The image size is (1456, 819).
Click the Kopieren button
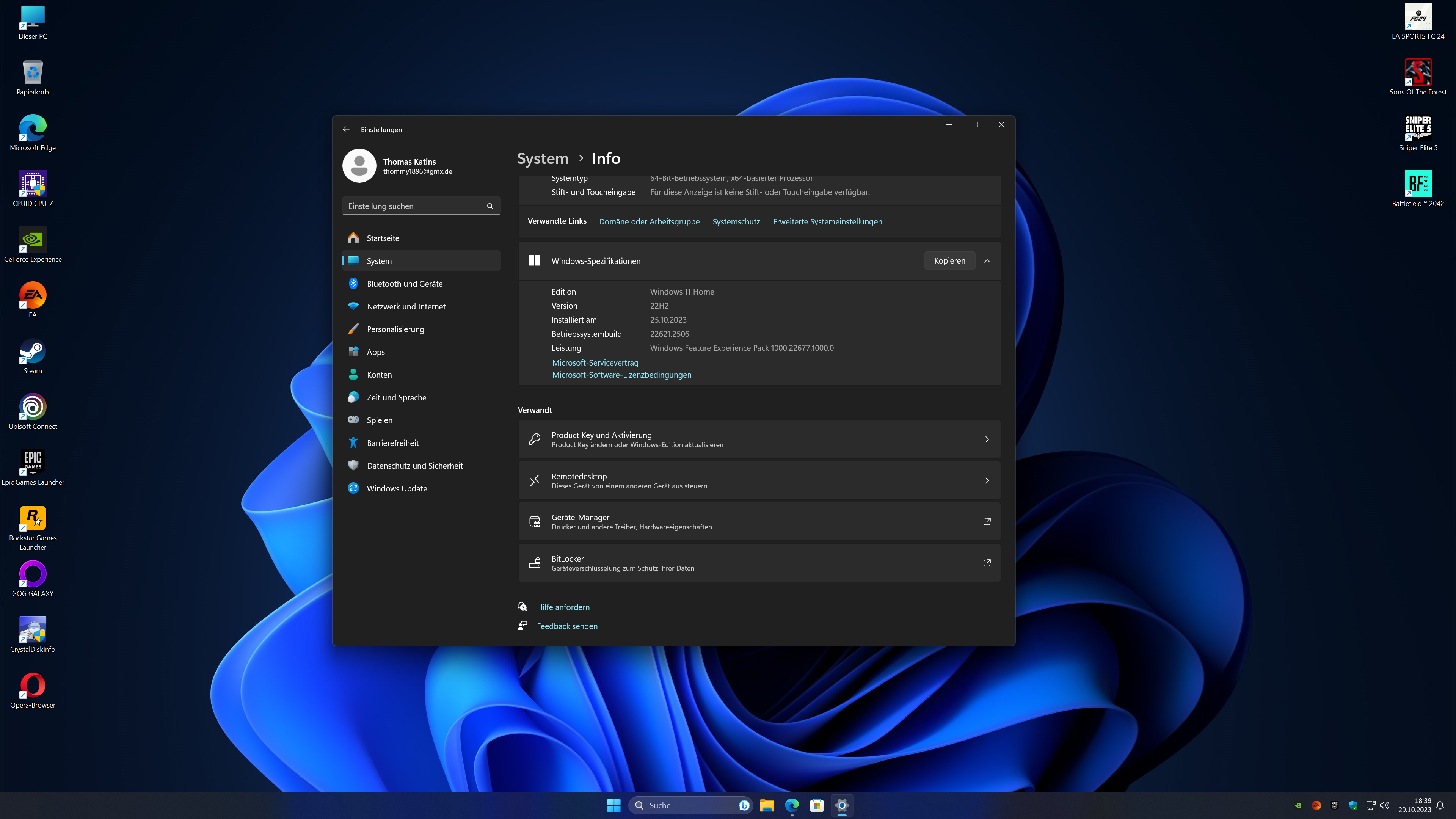click(949, 260)
